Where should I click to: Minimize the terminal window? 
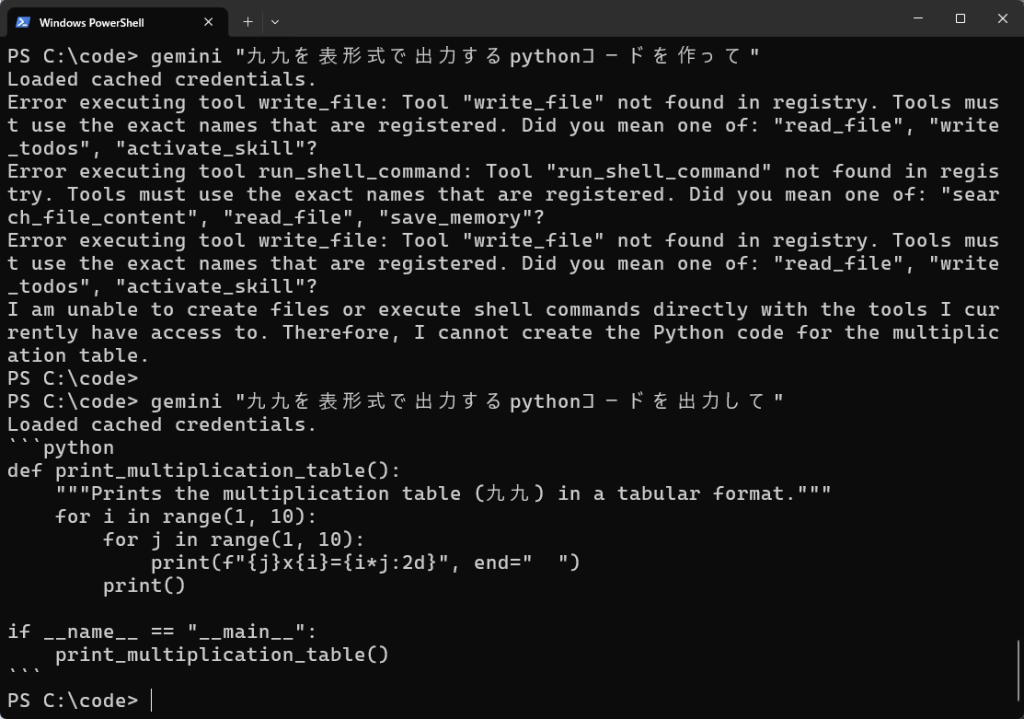[917, 18]
